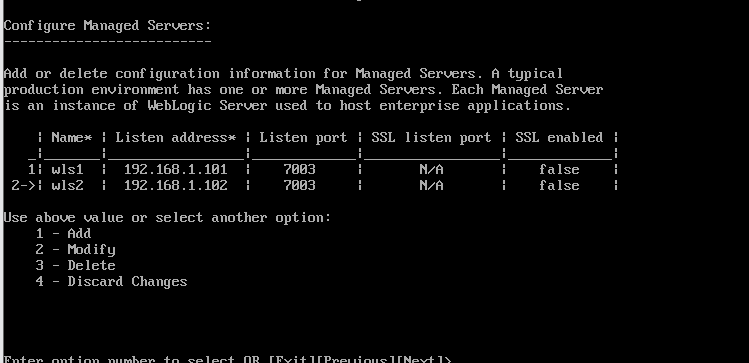Click the Listen port column header
749x363 pixels.
(x=303, y=138)
